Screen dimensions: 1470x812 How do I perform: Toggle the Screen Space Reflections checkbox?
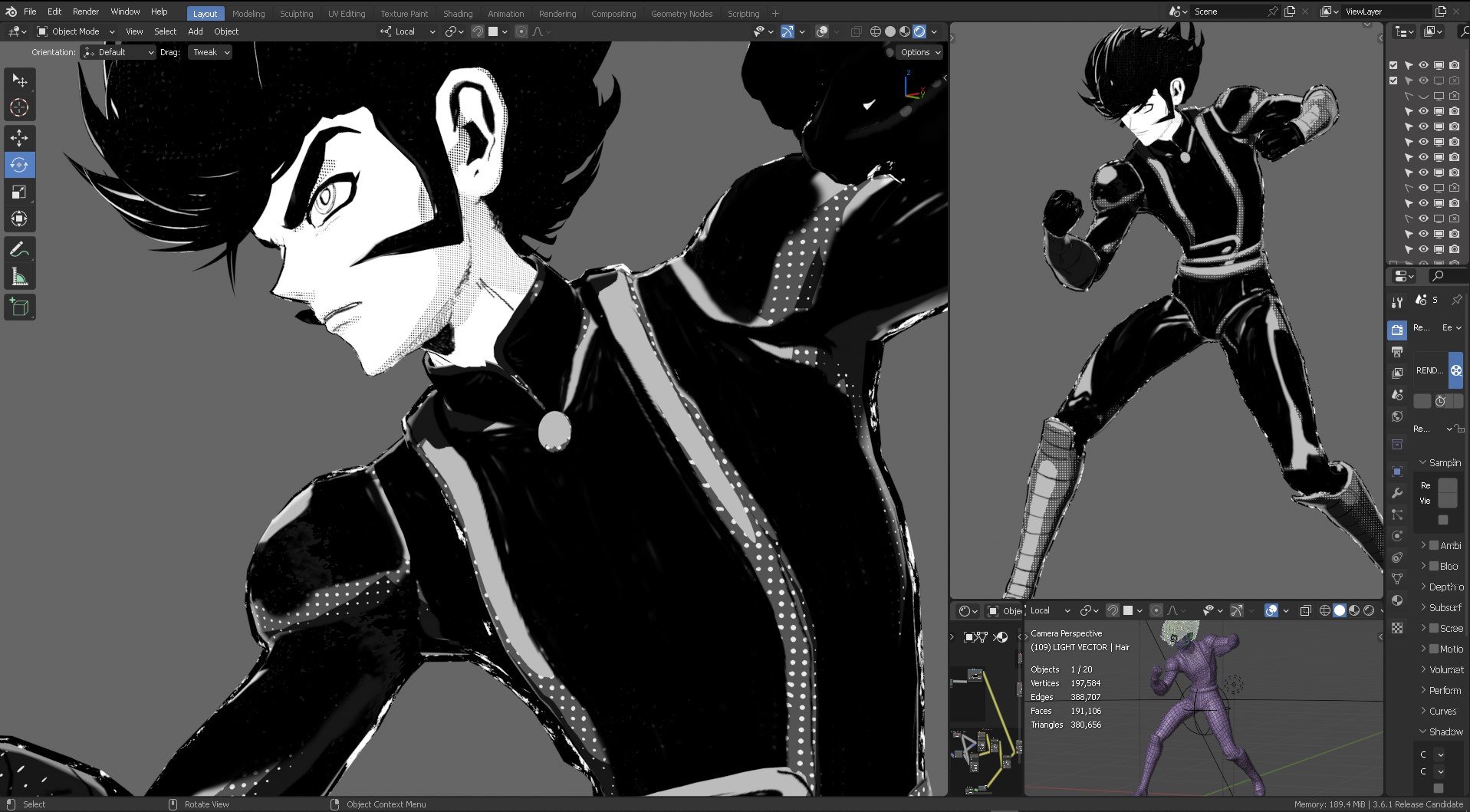tap(1434, 628)
